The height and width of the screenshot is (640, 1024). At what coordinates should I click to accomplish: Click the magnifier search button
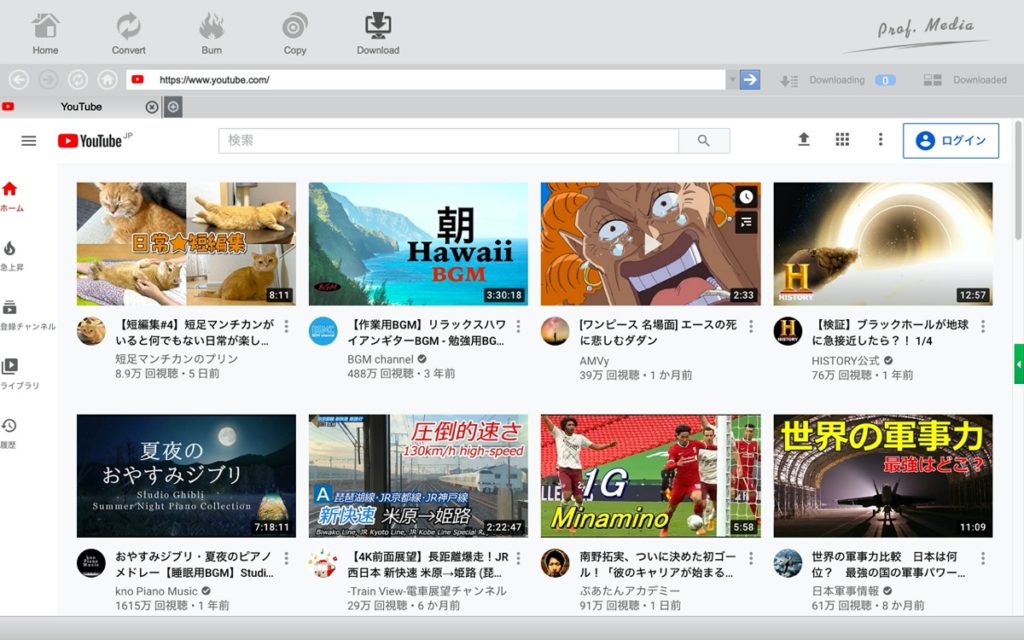704,140
